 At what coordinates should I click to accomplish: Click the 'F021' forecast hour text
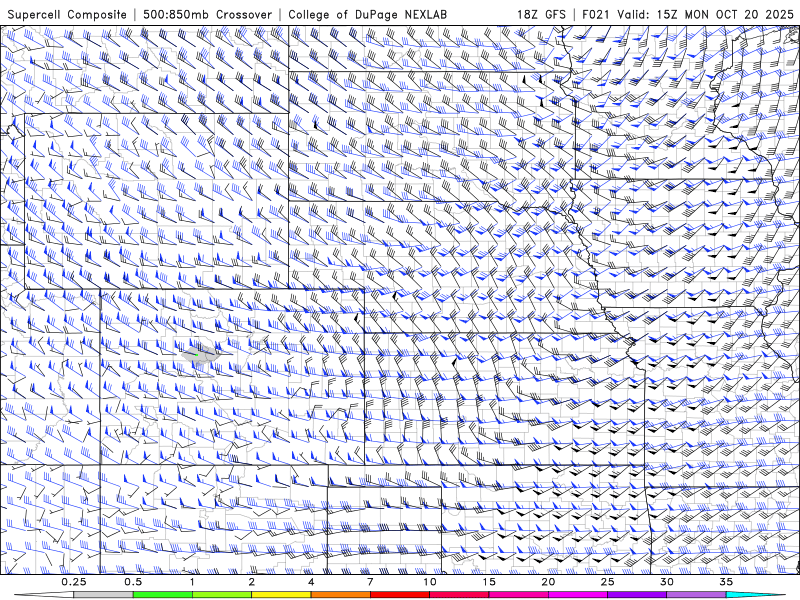coord(596,14)
